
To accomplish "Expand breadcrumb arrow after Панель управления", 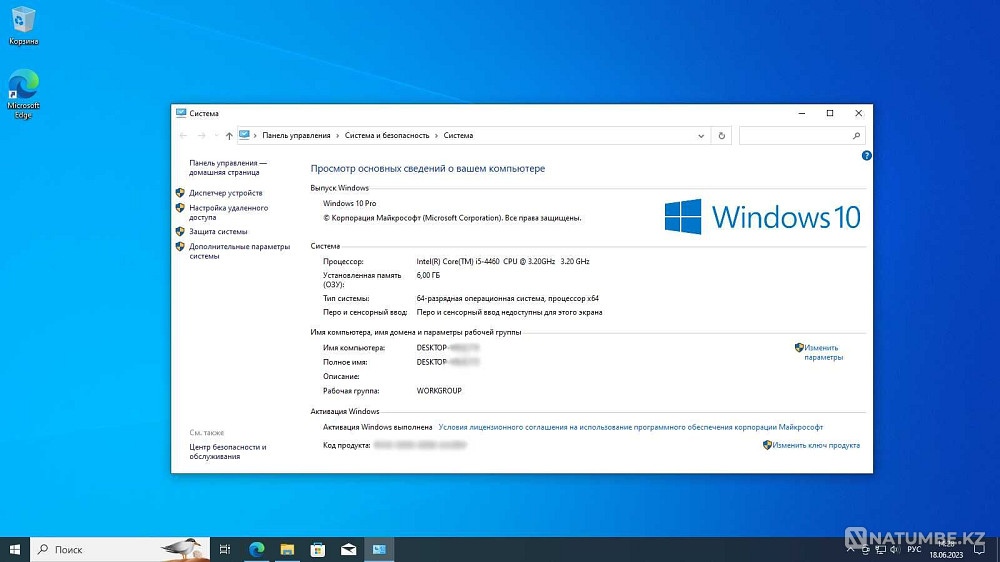I will click(x=338, y=135).
